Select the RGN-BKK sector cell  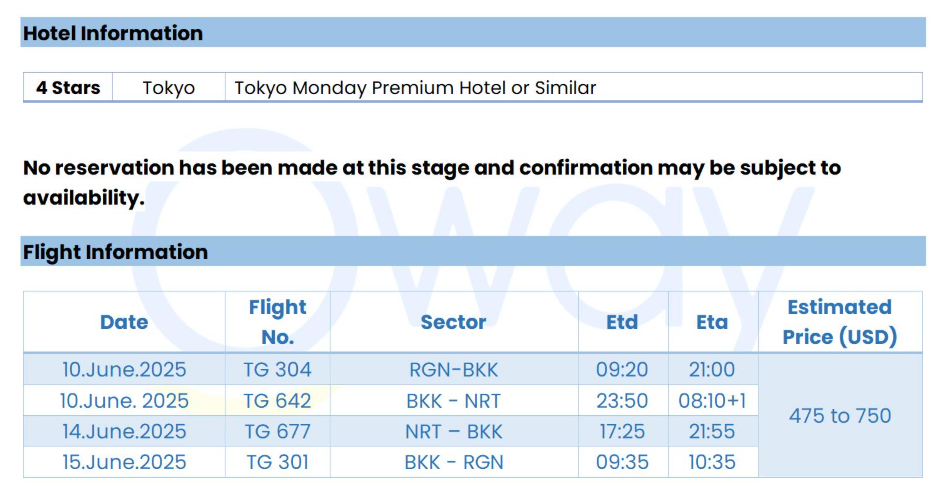454,369
